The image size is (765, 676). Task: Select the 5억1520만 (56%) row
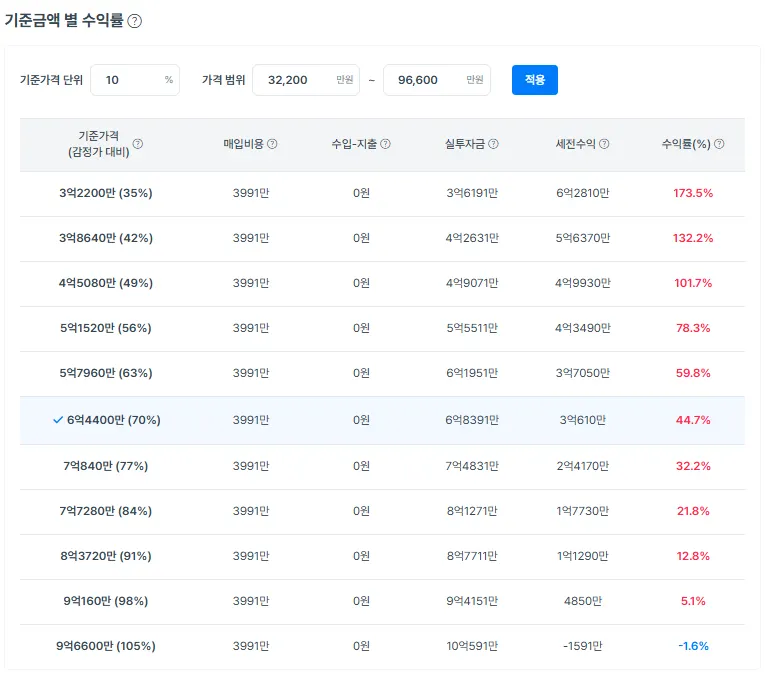[382, 328]
